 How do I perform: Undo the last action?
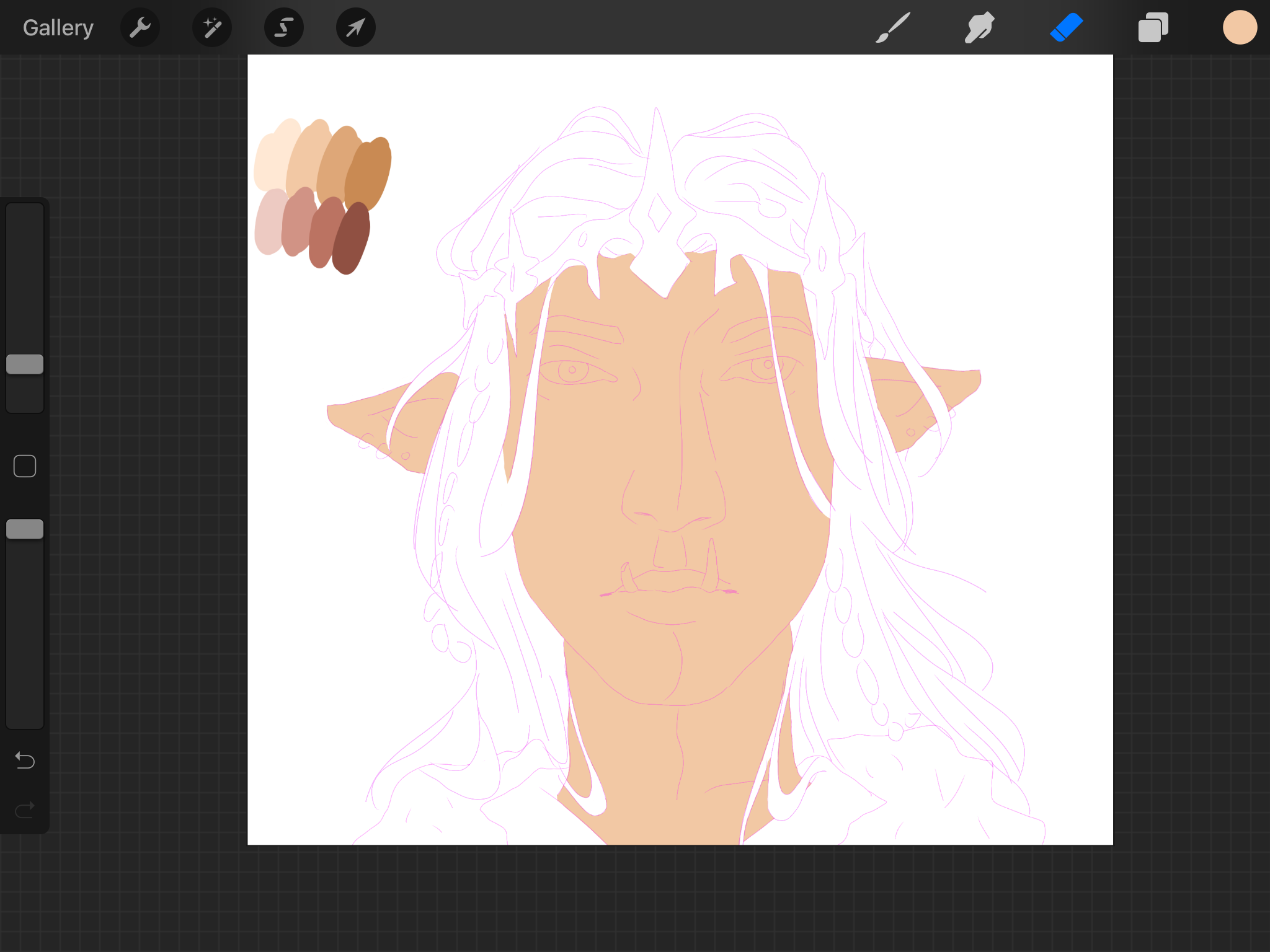25,760
